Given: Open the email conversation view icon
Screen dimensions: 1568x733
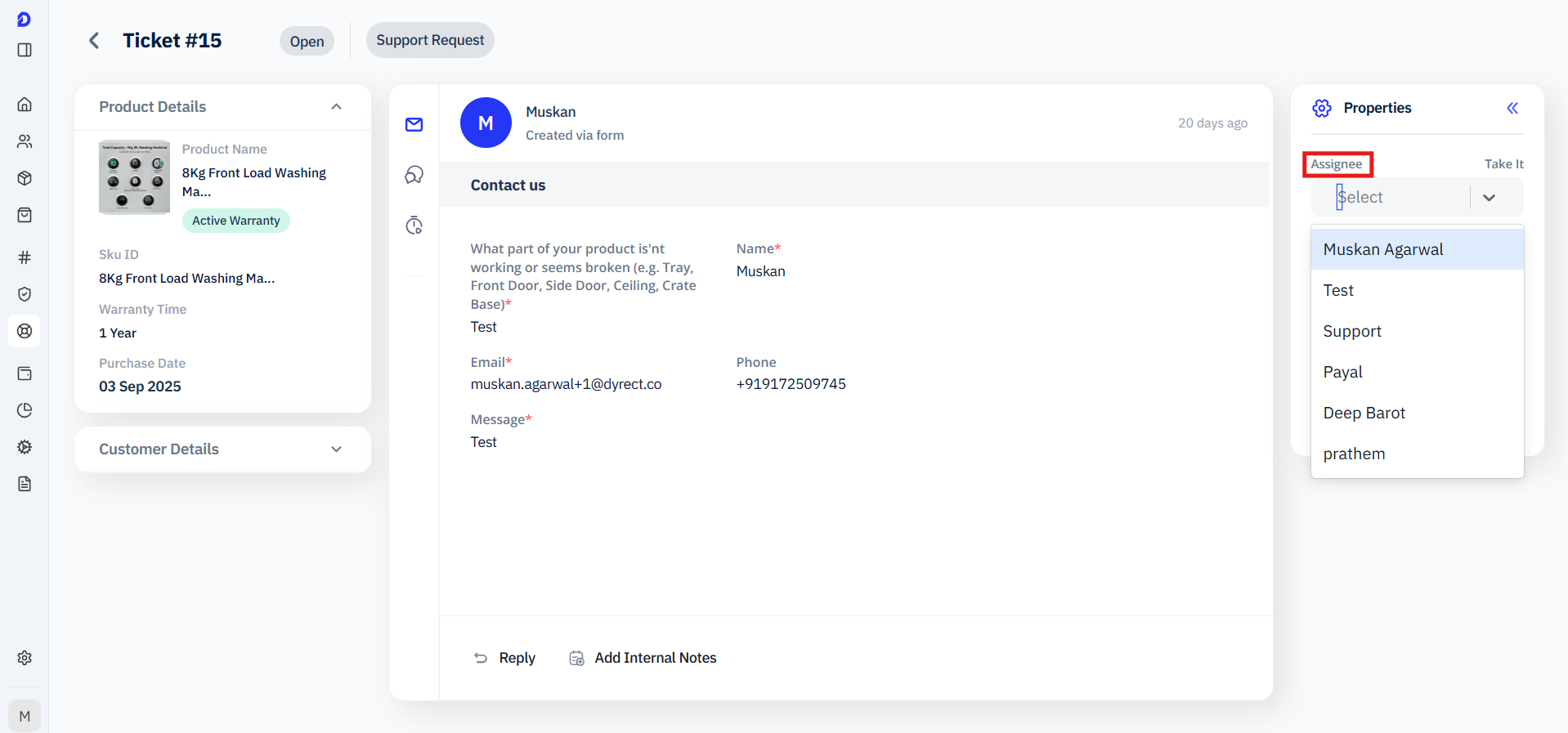Looking at the screenshot, I should click(x=414, y=124).
